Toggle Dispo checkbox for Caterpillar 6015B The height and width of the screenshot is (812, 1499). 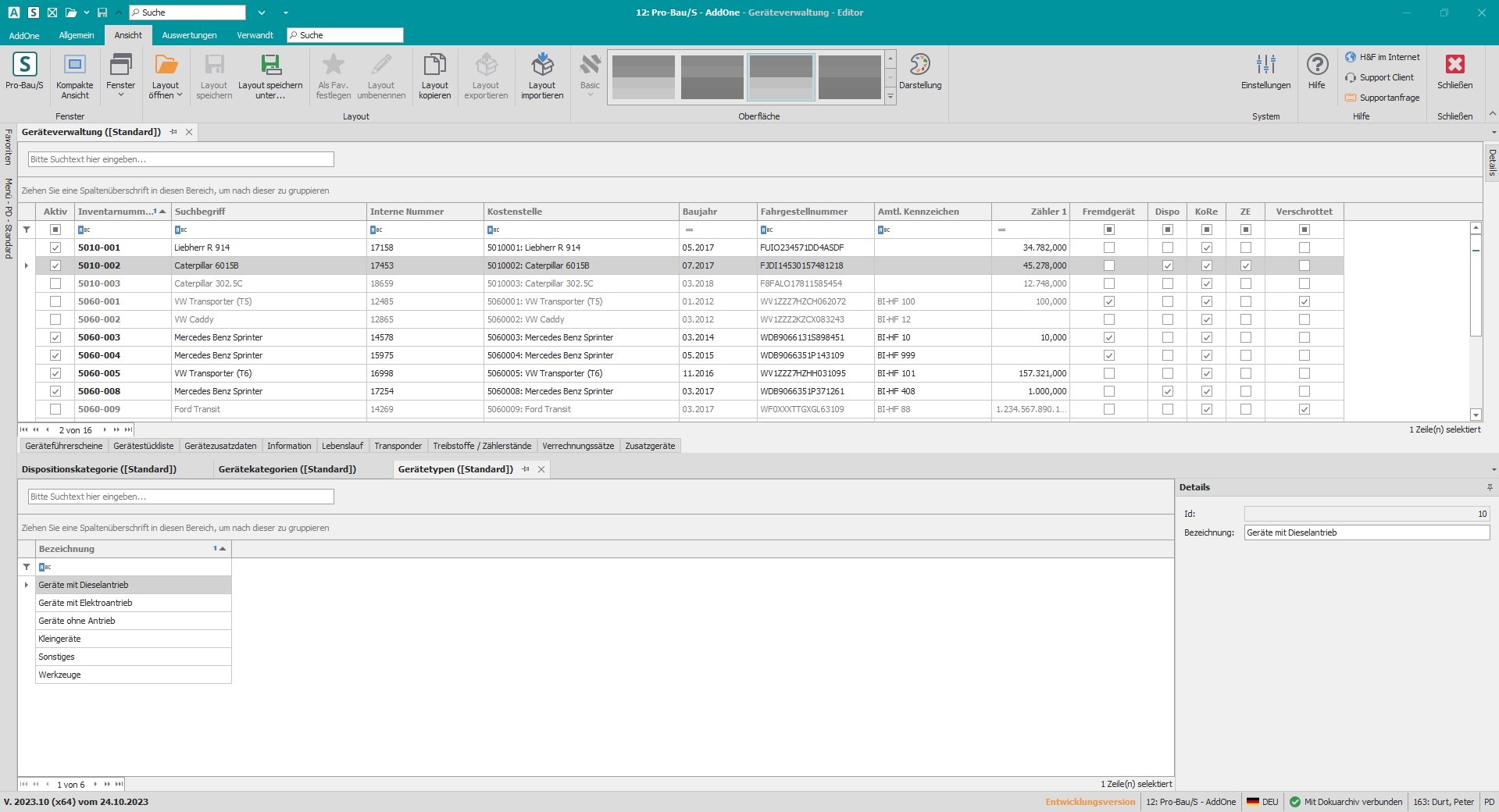[x=1167, y=265]
